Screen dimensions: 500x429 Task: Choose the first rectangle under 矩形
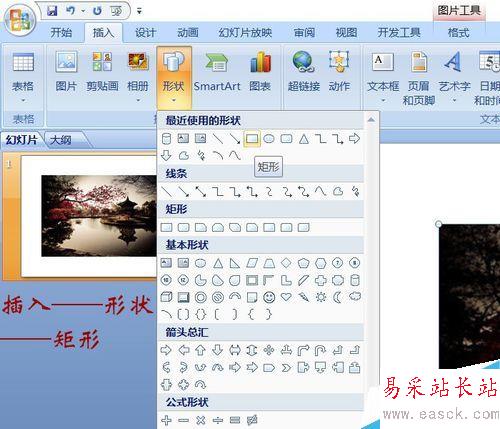166,228
